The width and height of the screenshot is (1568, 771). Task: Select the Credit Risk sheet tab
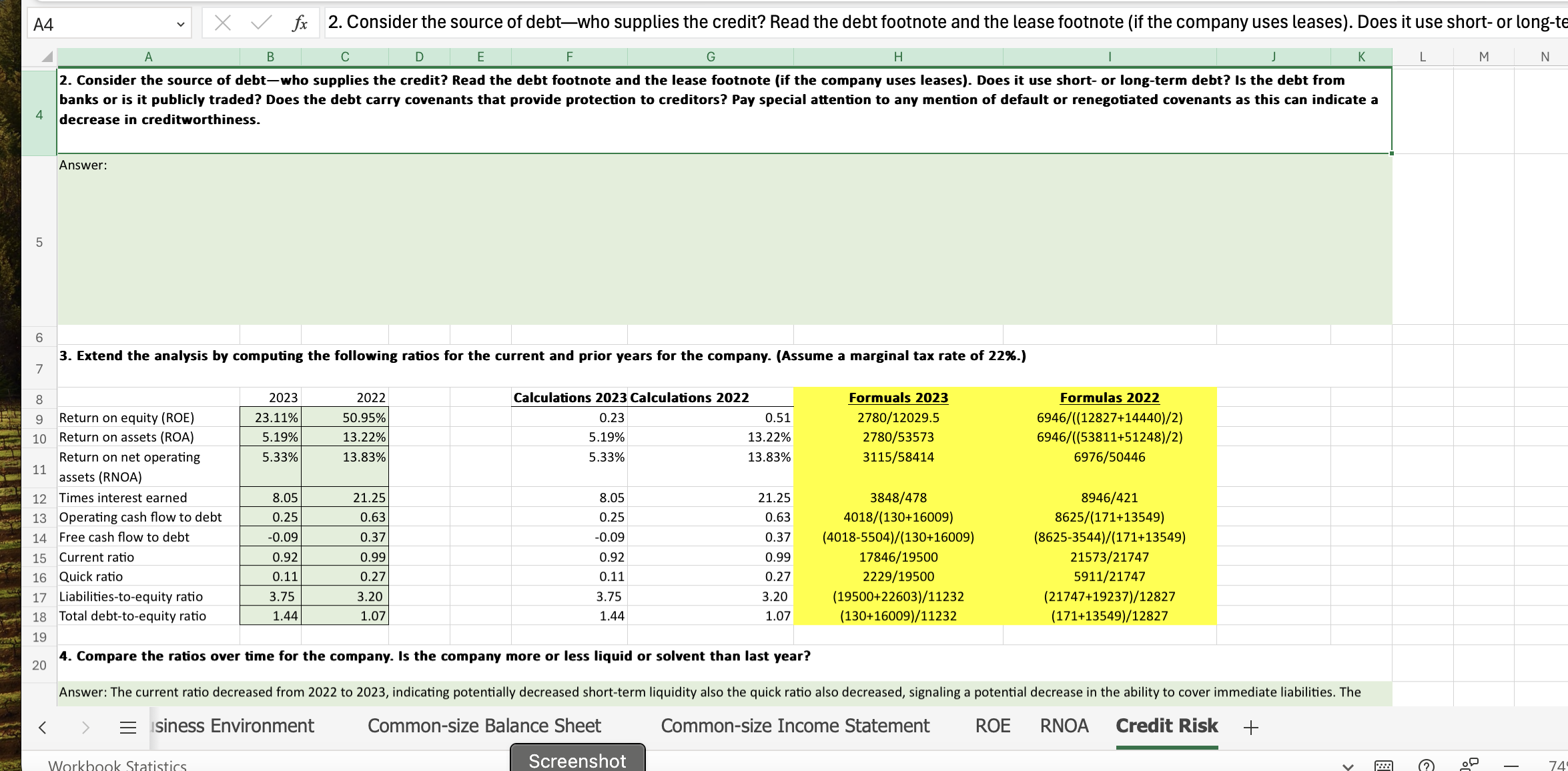pos(1166,726)
